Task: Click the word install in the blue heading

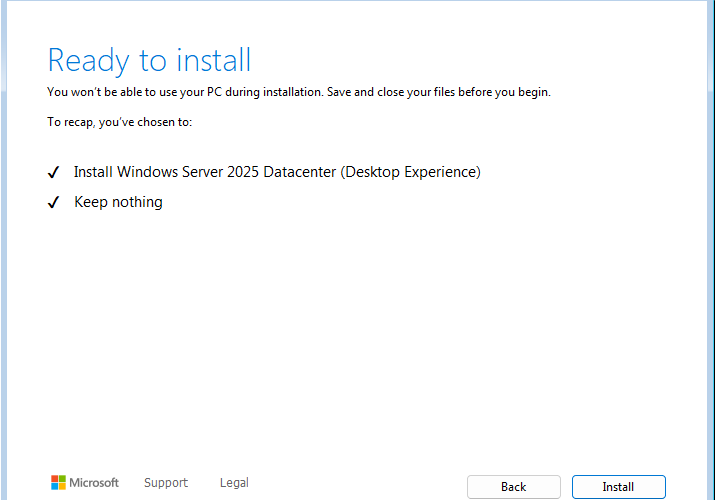Action: [213, 60]
